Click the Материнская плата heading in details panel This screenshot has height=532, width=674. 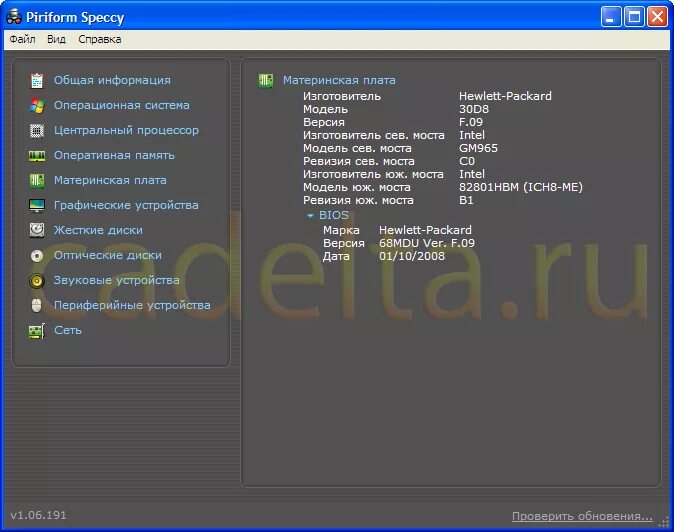pos(339,80)
